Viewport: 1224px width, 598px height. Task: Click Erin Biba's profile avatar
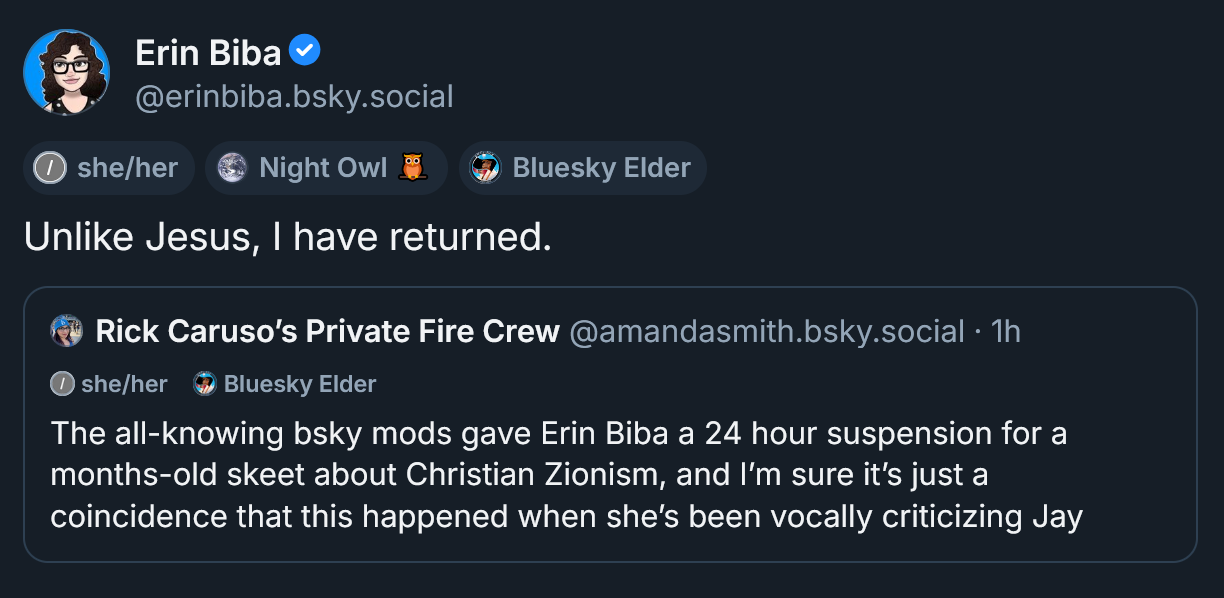pos(66,71)
